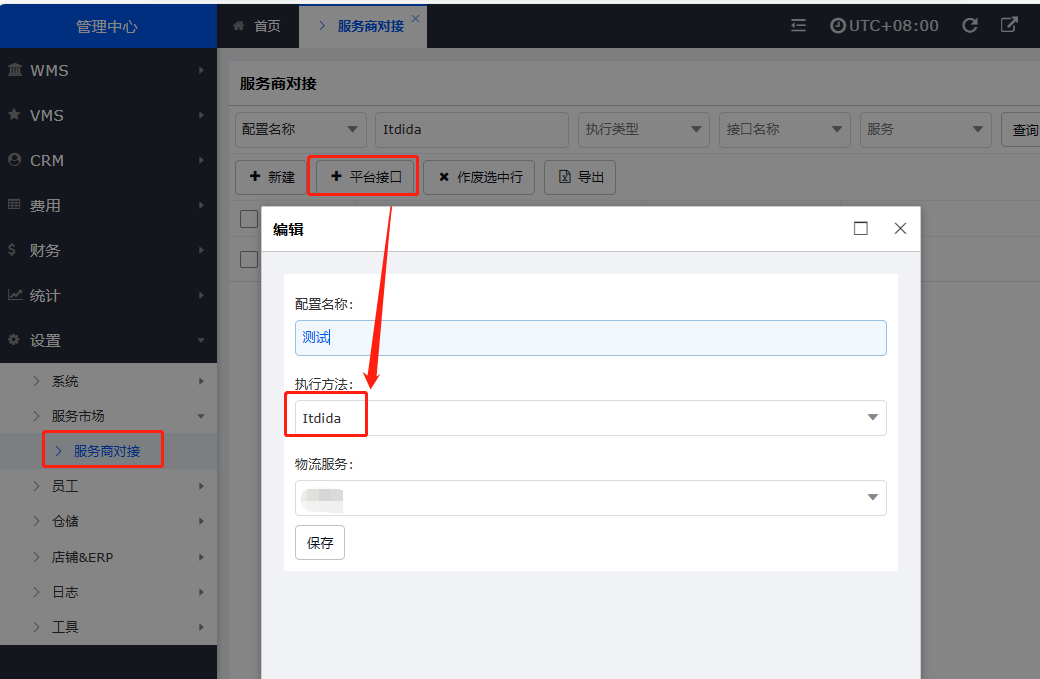Click the X icon on 作废选中行
Viewport: 1040px width, 679px height.
(x=444, y=177)
